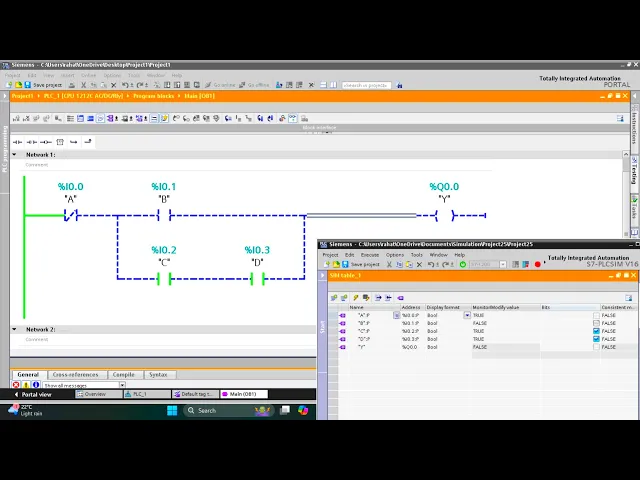Open the Show all messages dropdown

122,385
